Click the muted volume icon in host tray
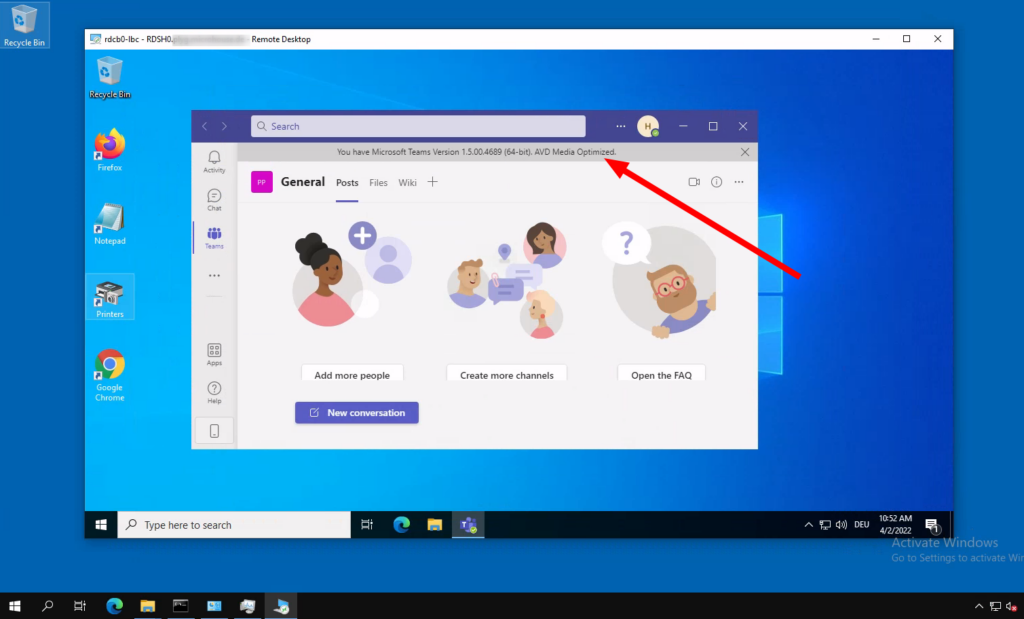The width and height of the screenshot is (1024, 619). [1012, 607]
